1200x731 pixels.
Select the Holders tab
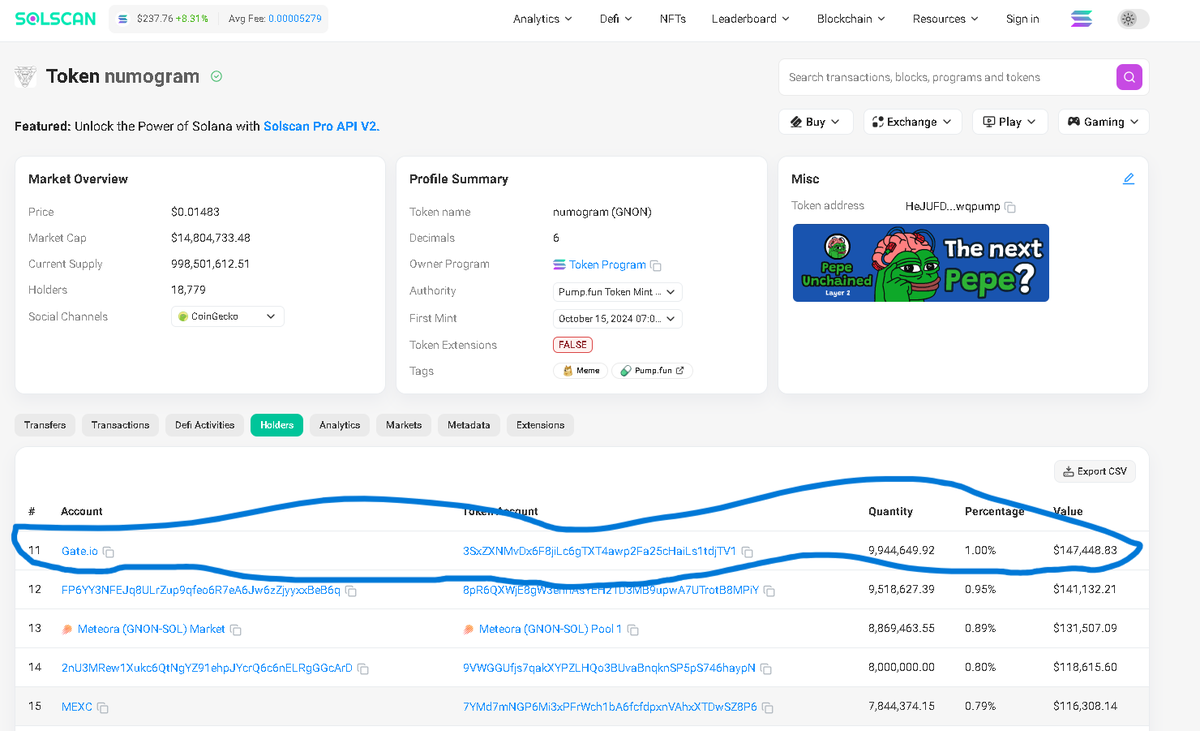[277, 425]
